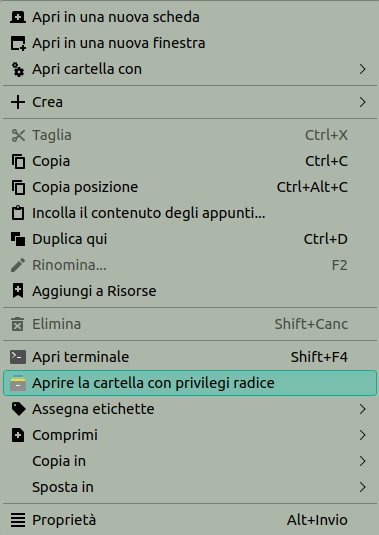Click the clipboard icon for Incolla il contenuto
This screenshot has width=379, height=535.
click(x=18, y=213)
